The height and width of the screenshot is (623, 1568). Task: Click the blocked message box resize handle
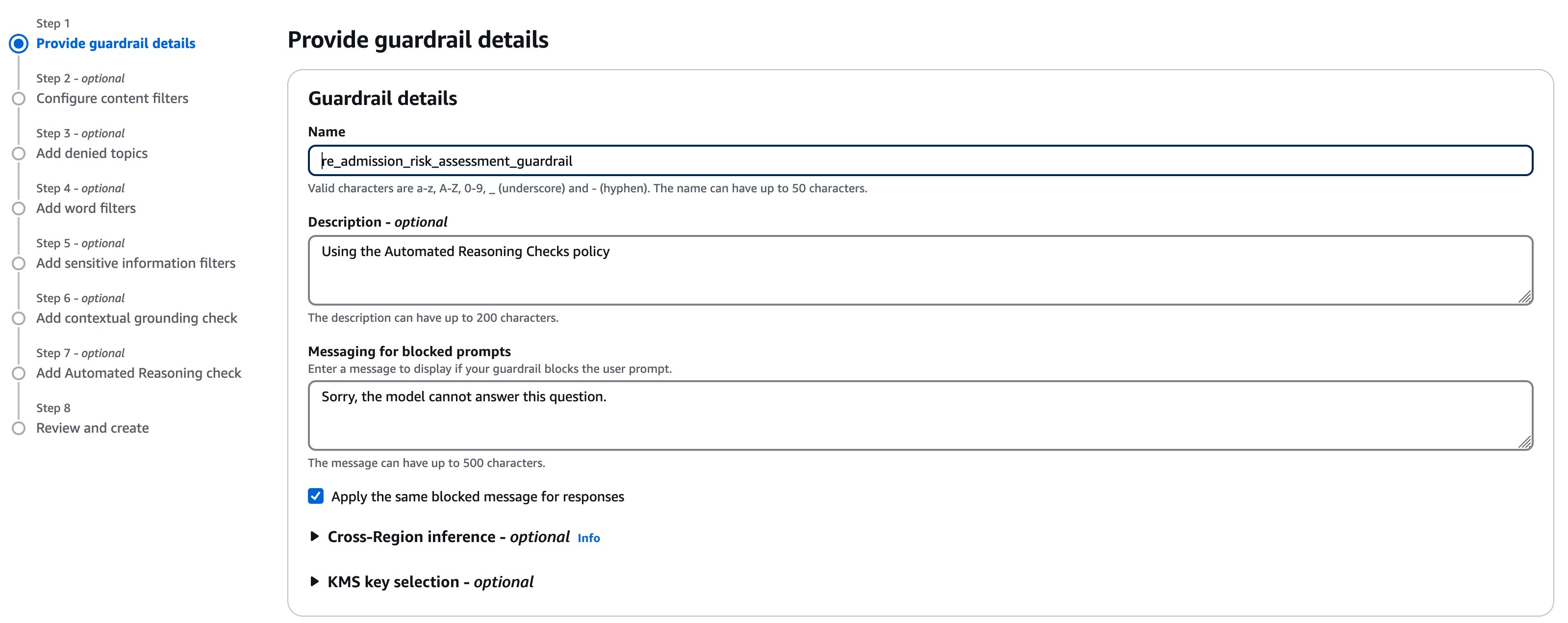click(1525, 443)
